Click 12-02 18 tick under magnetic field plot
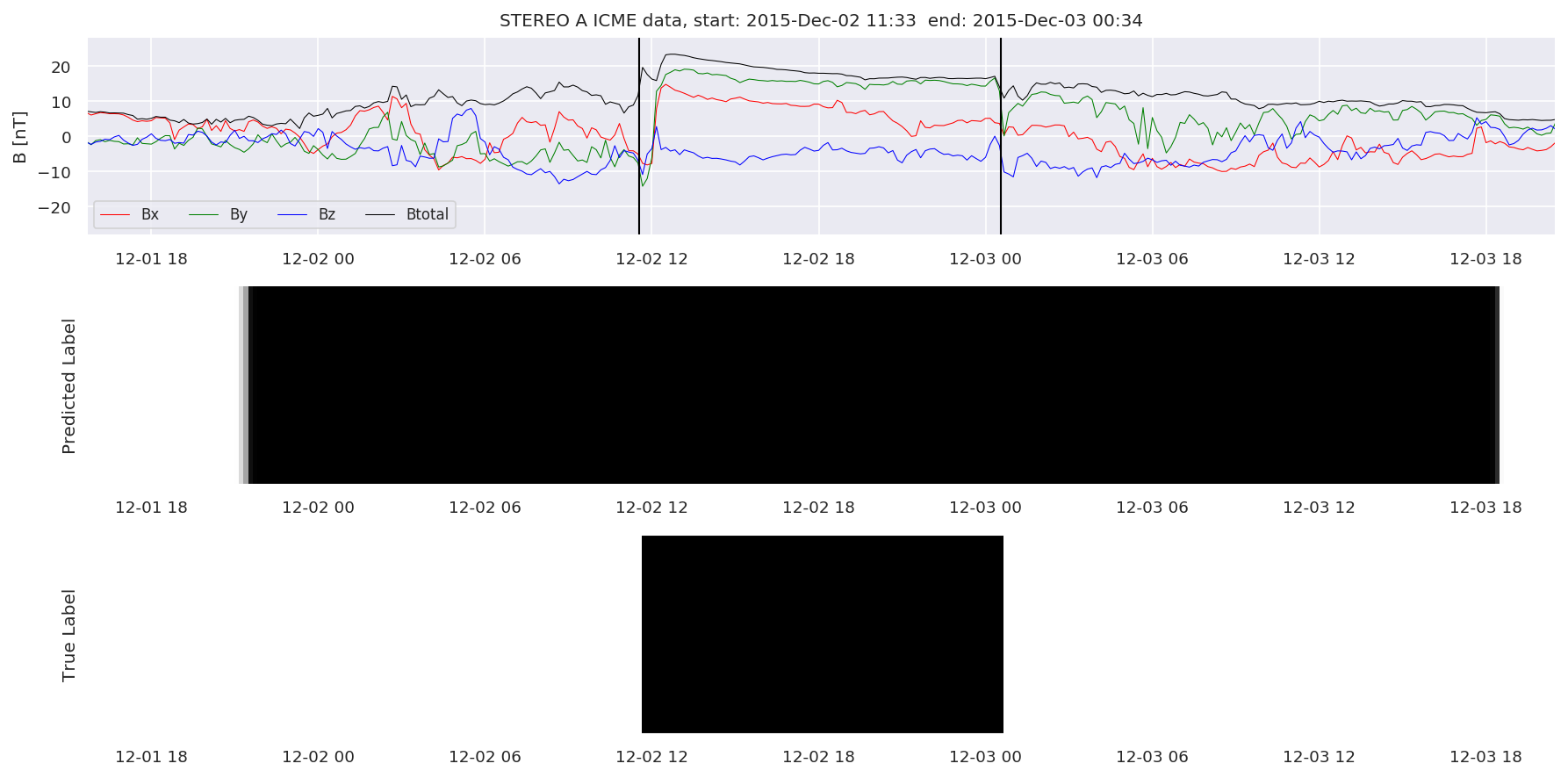Screen dimensions: 1568x778 [818, 259]
